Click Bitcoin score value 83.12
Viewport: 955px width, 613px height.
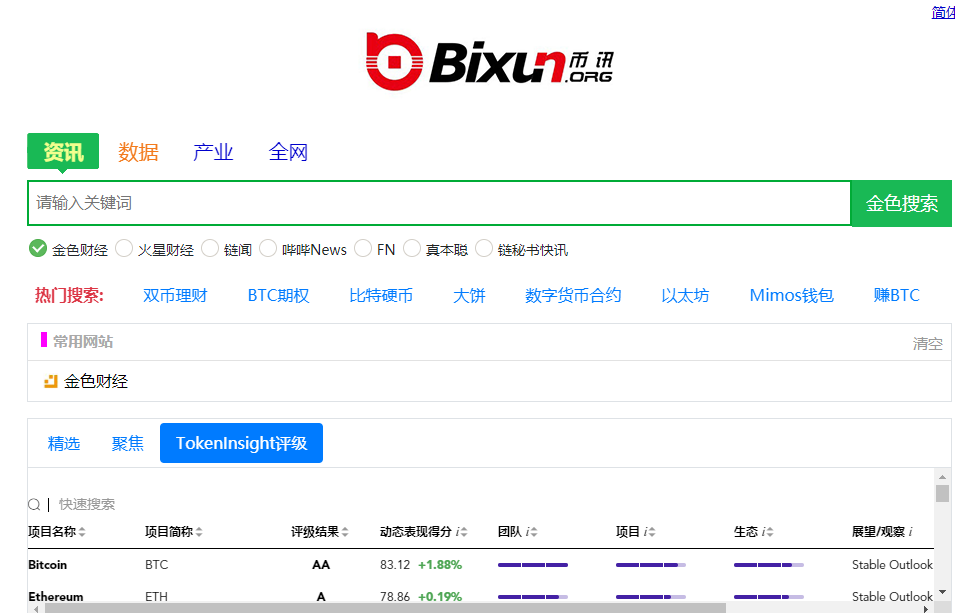395,565
